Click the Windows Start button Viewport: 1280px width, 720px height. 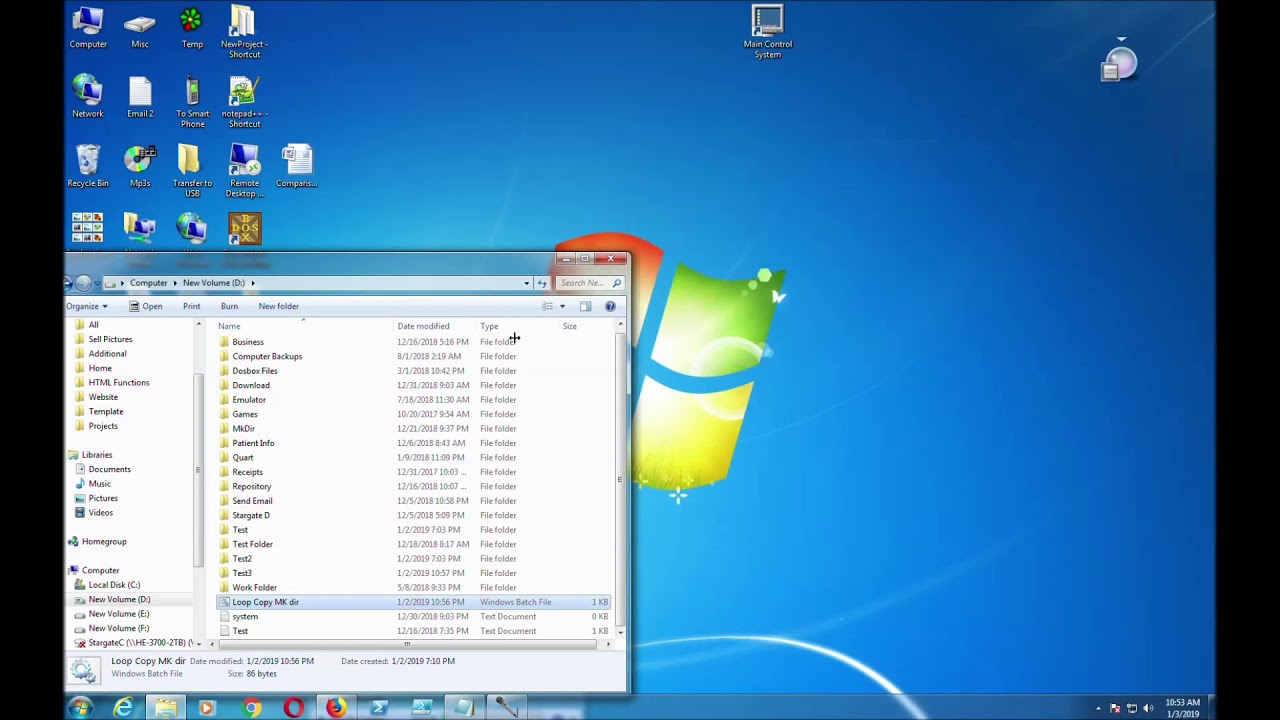coord(81,708)
